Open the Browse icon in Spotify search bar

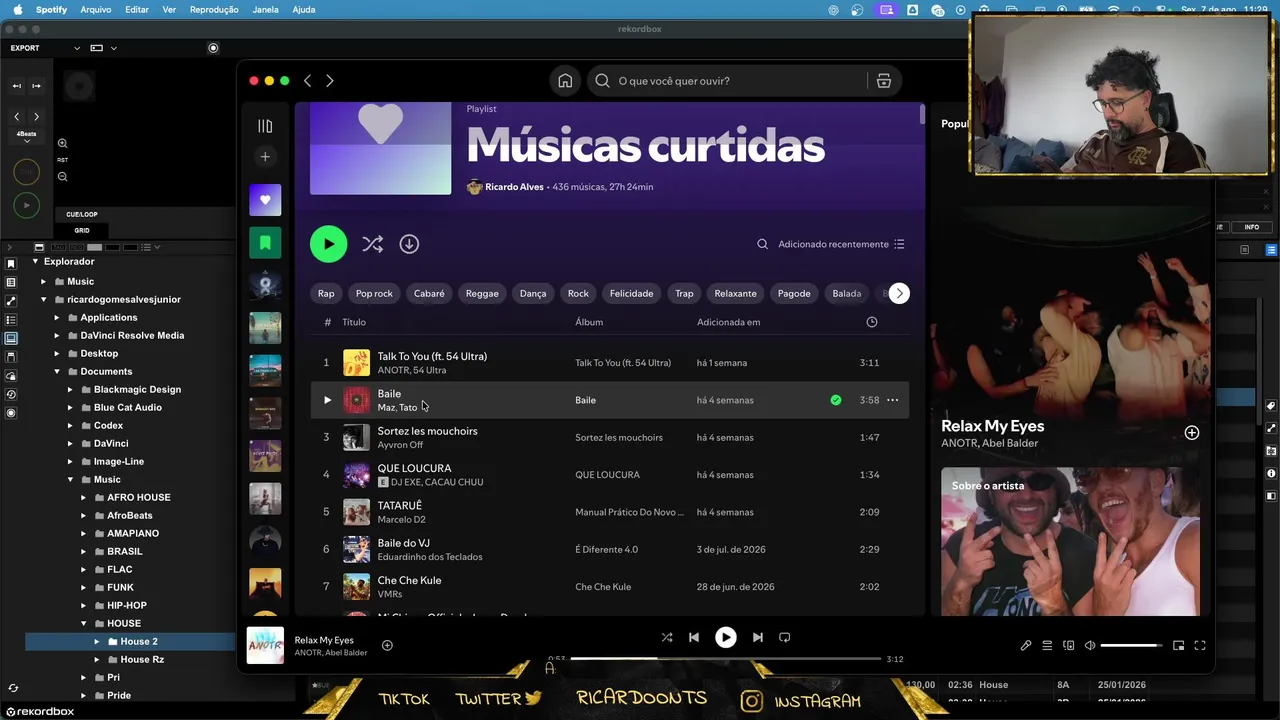click(x=884, y=81)
